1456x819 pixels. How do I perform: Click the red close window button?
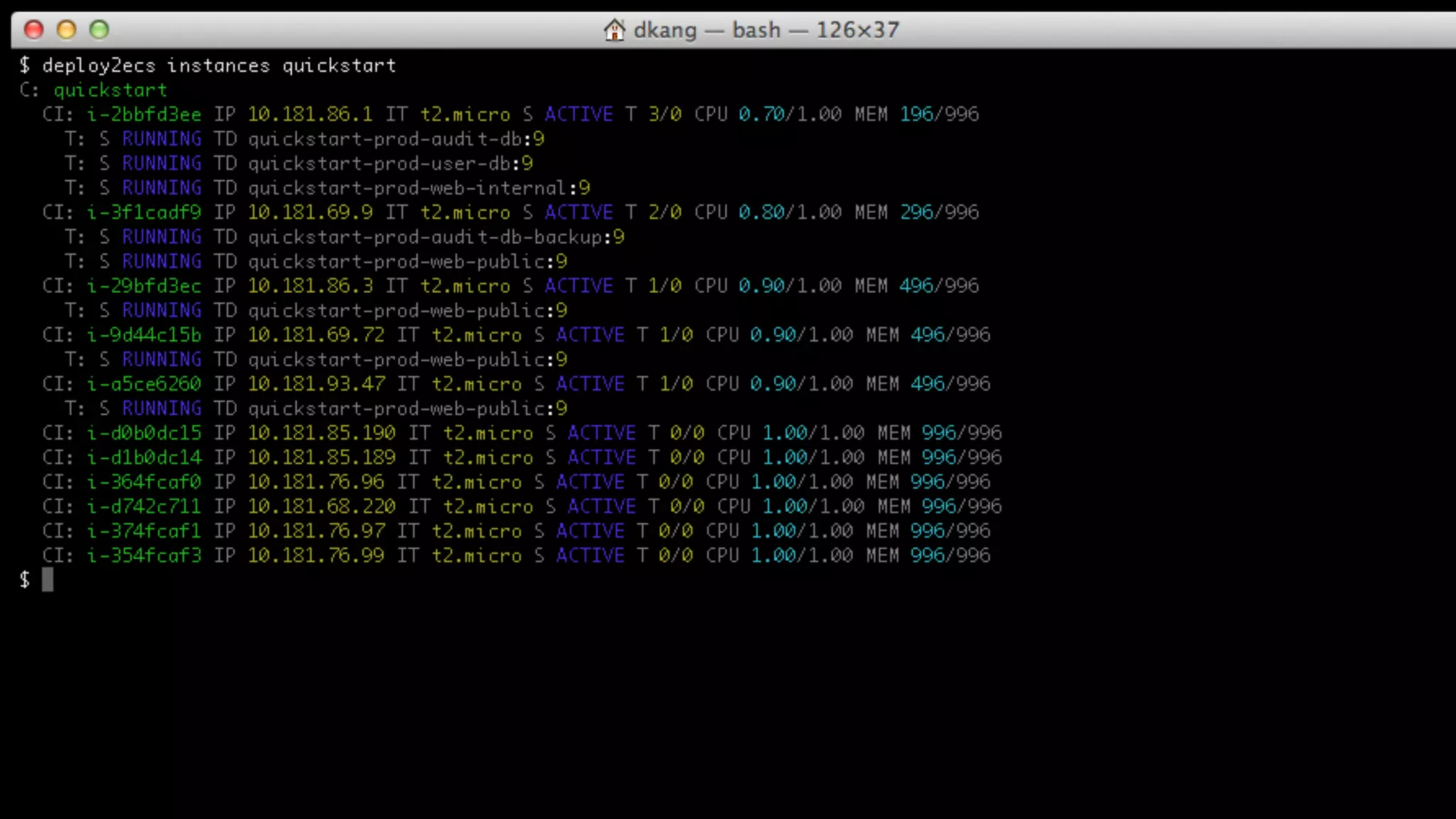[33, 30]
